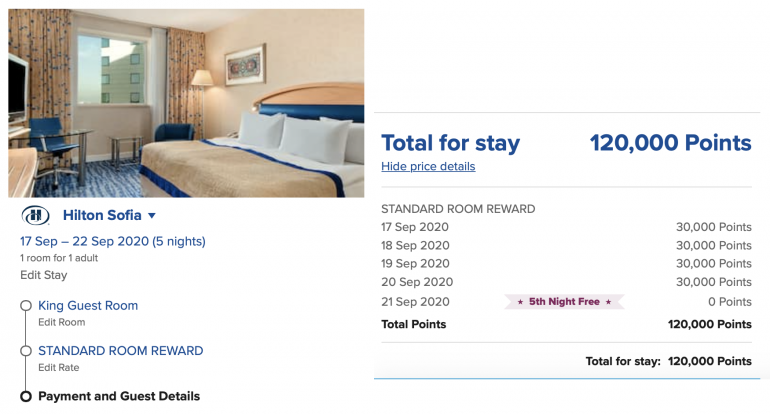
Task: Click the Payment and Guest Details step circle
Action: 26,396
